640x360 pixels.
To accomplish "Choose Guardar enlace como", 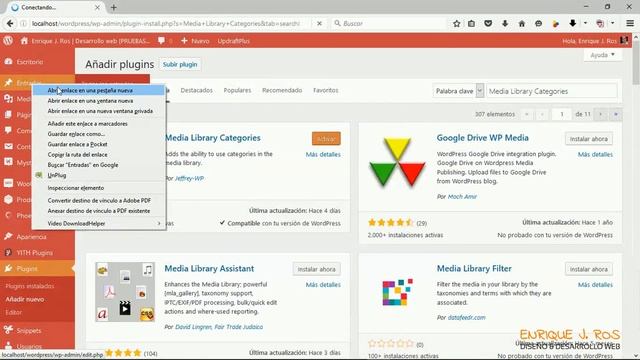I will [x=99, y=134].
